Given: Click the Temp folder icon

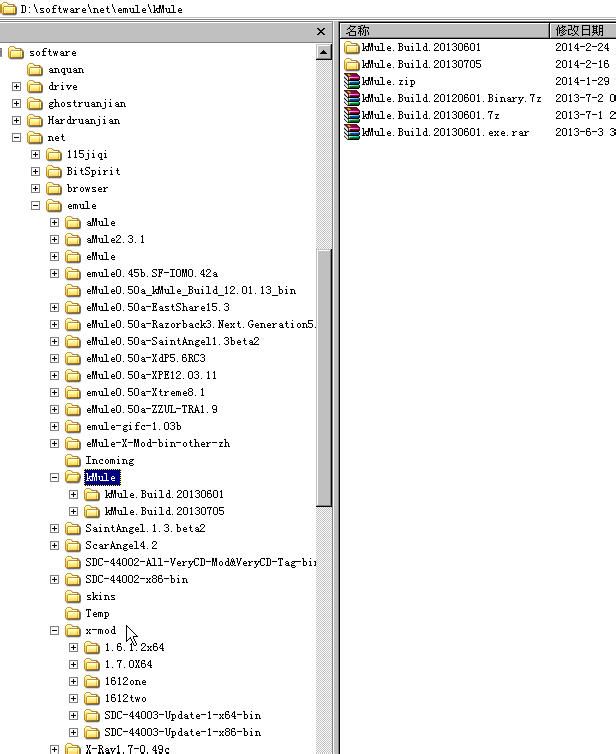Looking at the screenshot, I should 73,614.
